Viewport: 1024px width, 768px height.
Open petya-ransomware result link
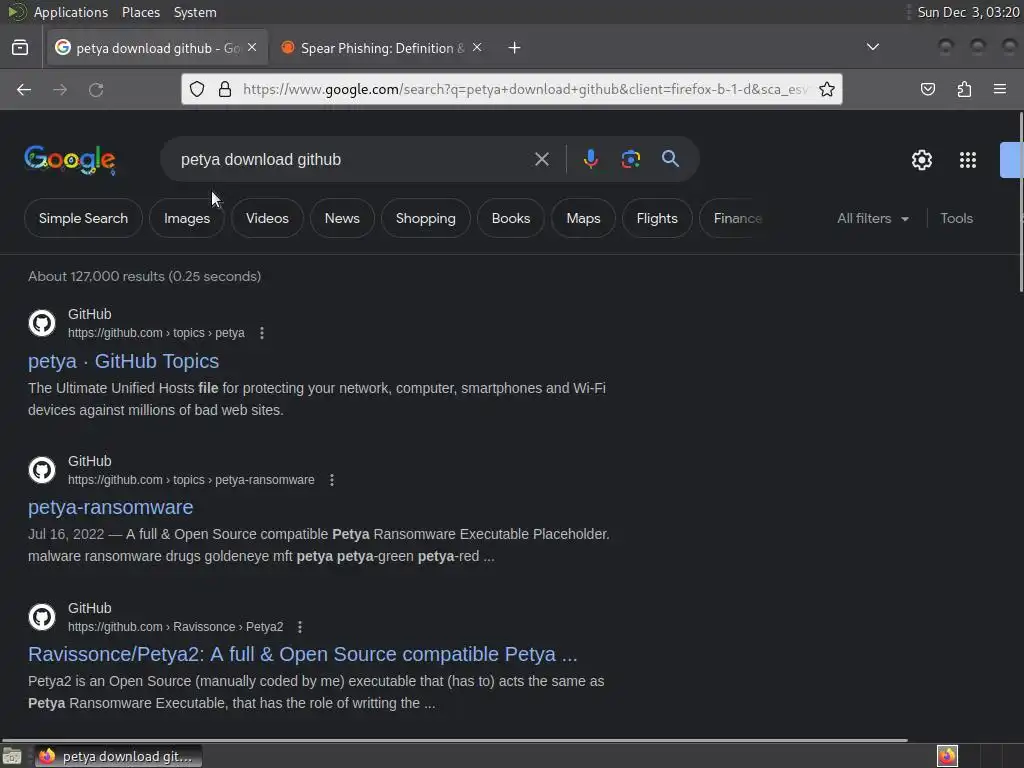(x=110, y=507)
